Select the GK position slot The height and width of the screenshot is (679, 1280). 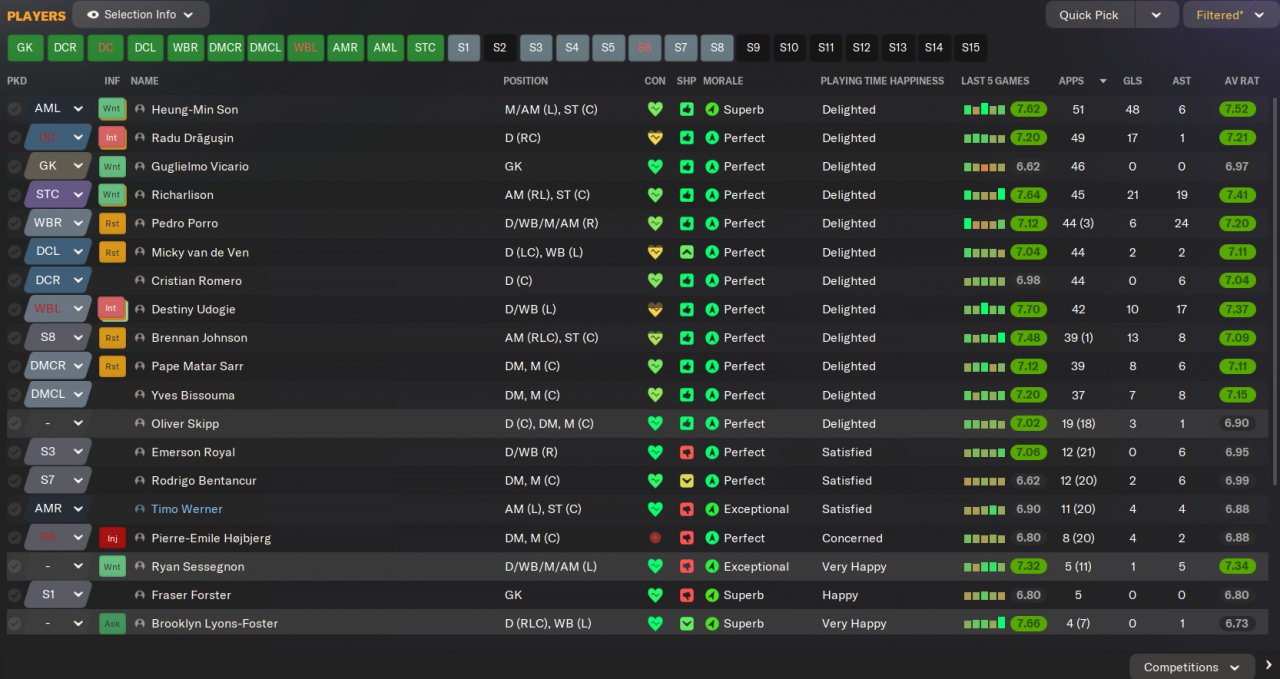[x=26, y=48]
